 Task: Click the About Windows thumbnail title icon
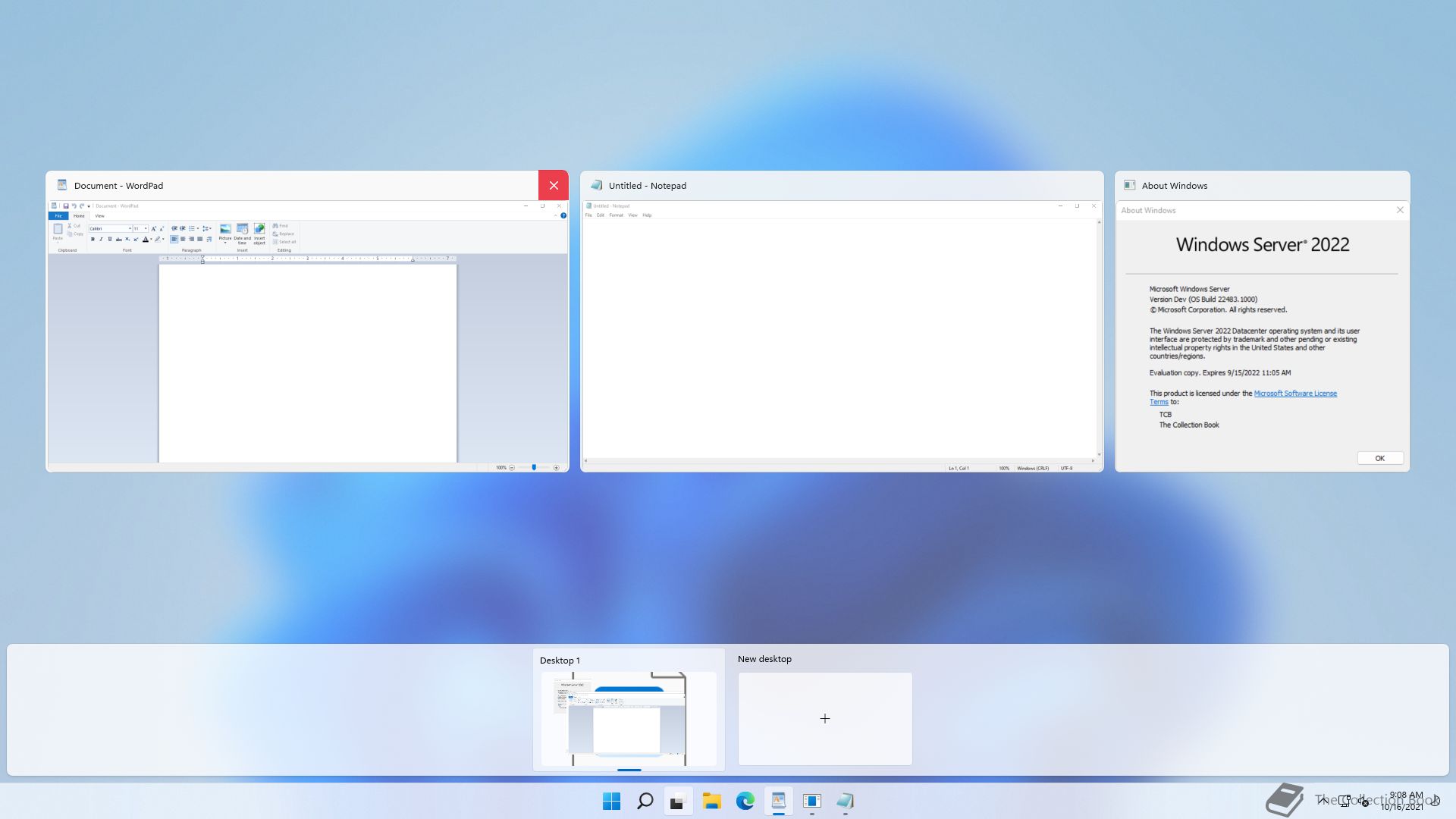pyautogui.click(x=1130, y=185)
